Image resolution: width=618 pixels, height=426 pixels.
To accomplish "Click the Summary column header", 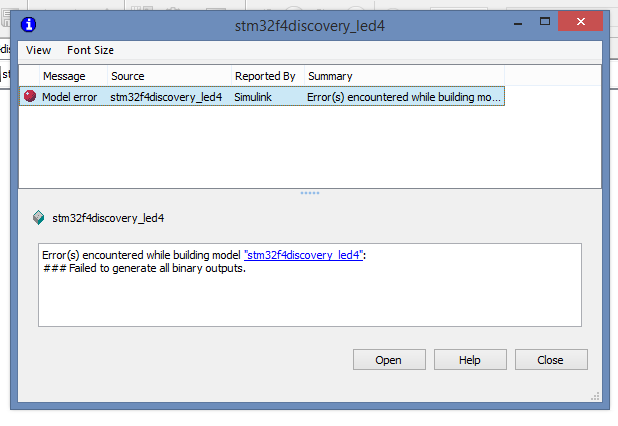I will click(404, 76).
